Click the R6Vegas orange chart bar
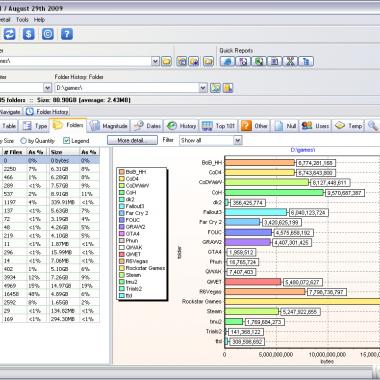This screenshot has width=380, height=380. point(265,292)
